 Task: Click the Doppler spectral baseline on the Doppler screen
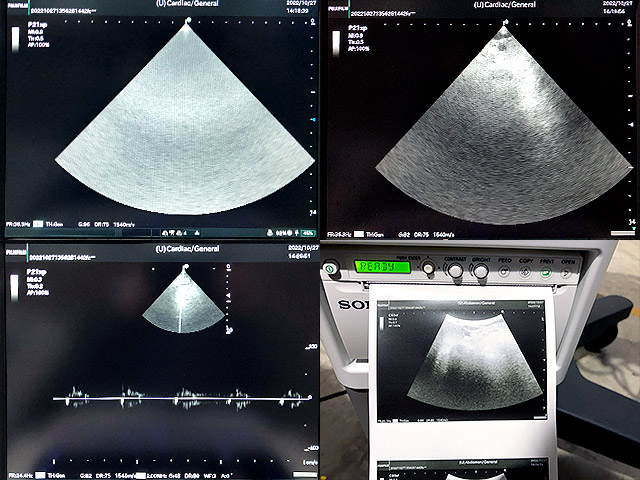pyautogui.click(x=182, y=398)
